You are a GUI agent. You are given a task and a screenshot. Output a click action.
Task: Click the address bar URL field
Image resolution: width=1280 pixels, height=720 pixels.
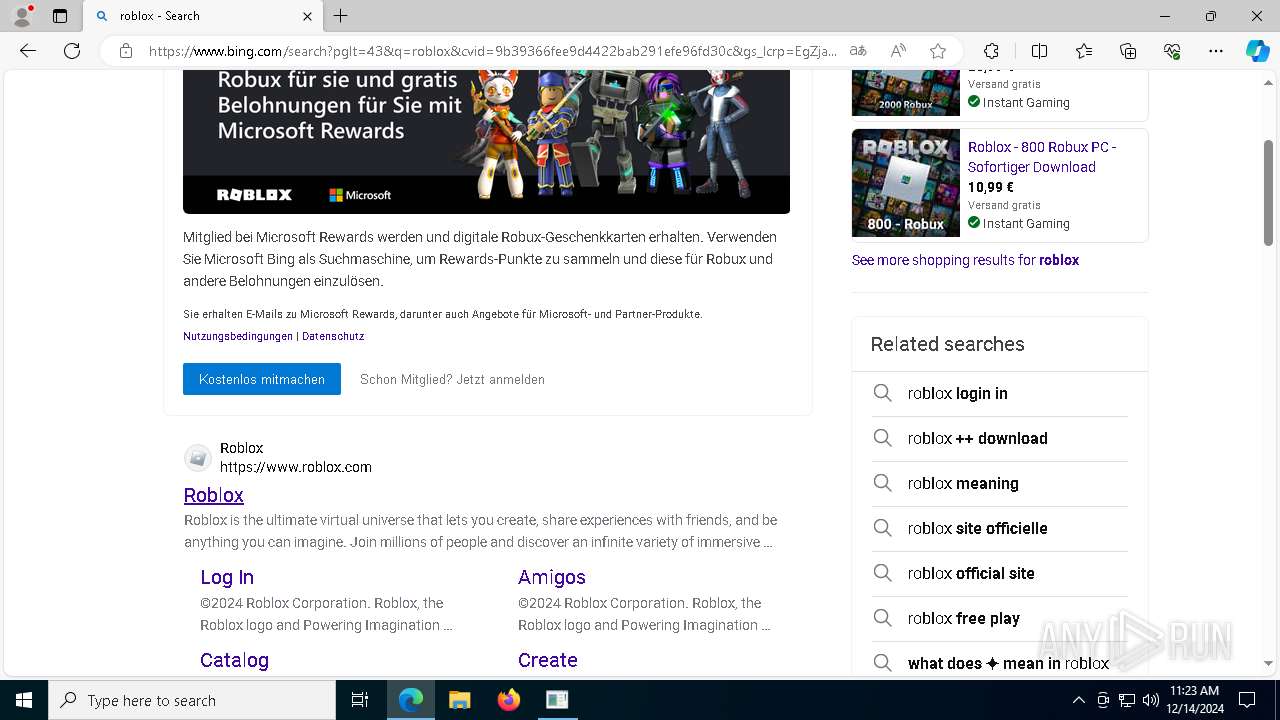tap(493, 51)
